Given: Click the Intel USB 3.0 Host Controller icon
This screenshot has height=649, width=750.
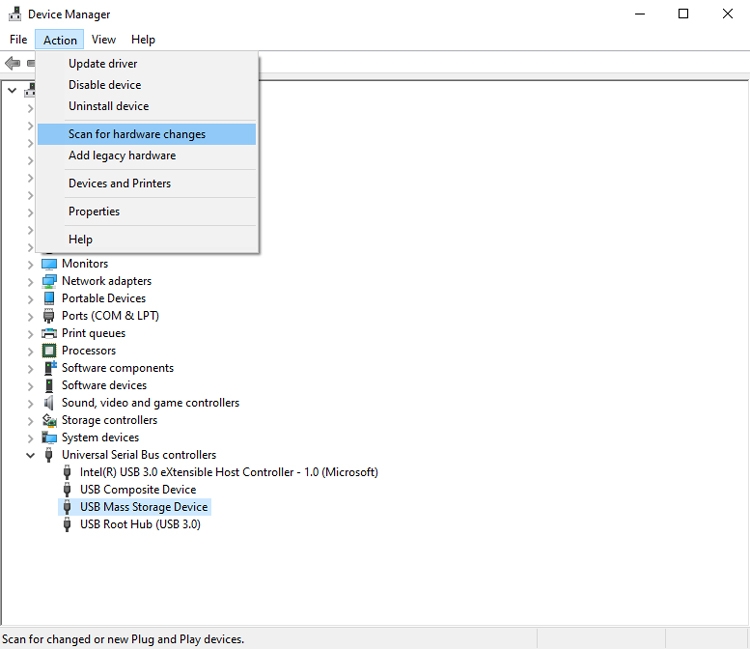Looking at the screenshot, I should tap(67, 473).
